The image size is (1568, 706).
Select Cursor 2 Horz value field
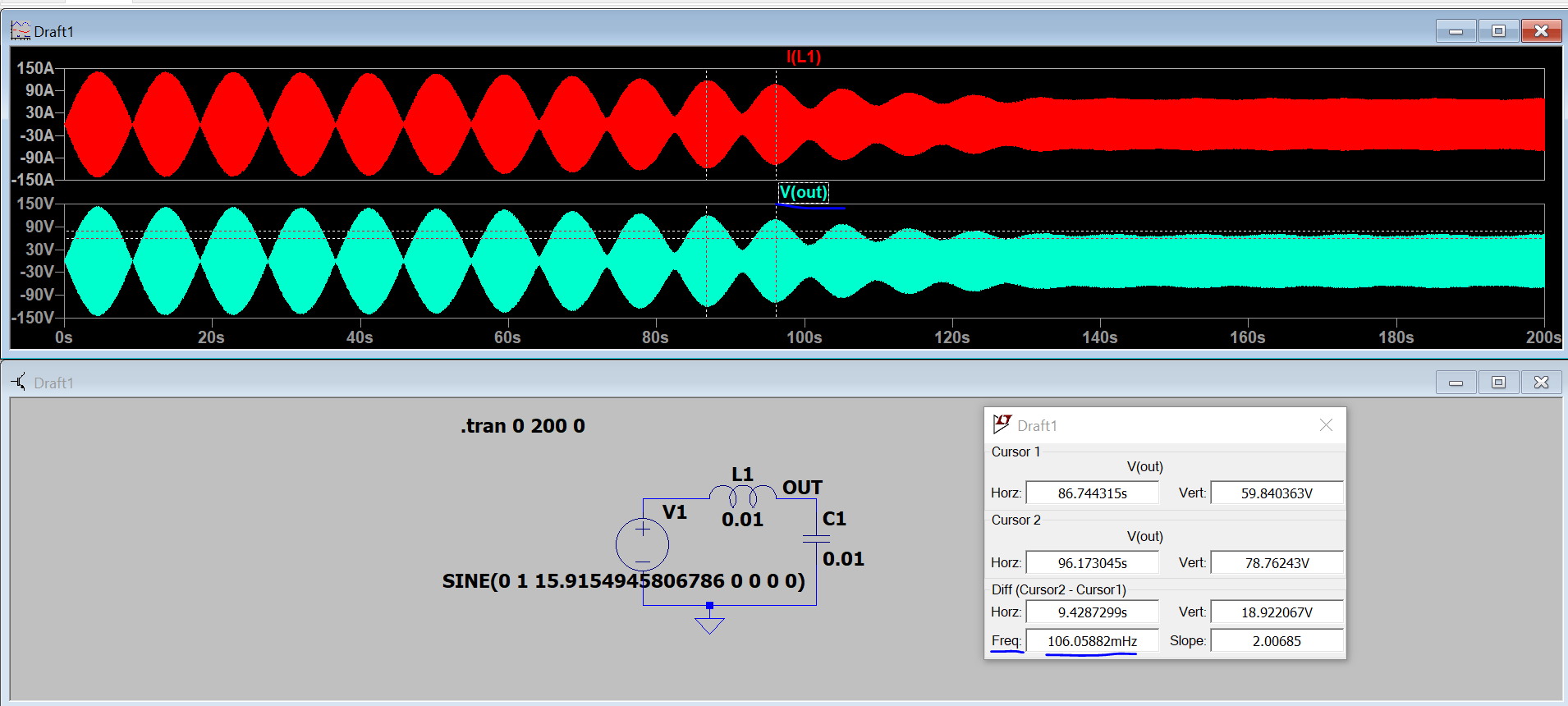coord(1092,562)
